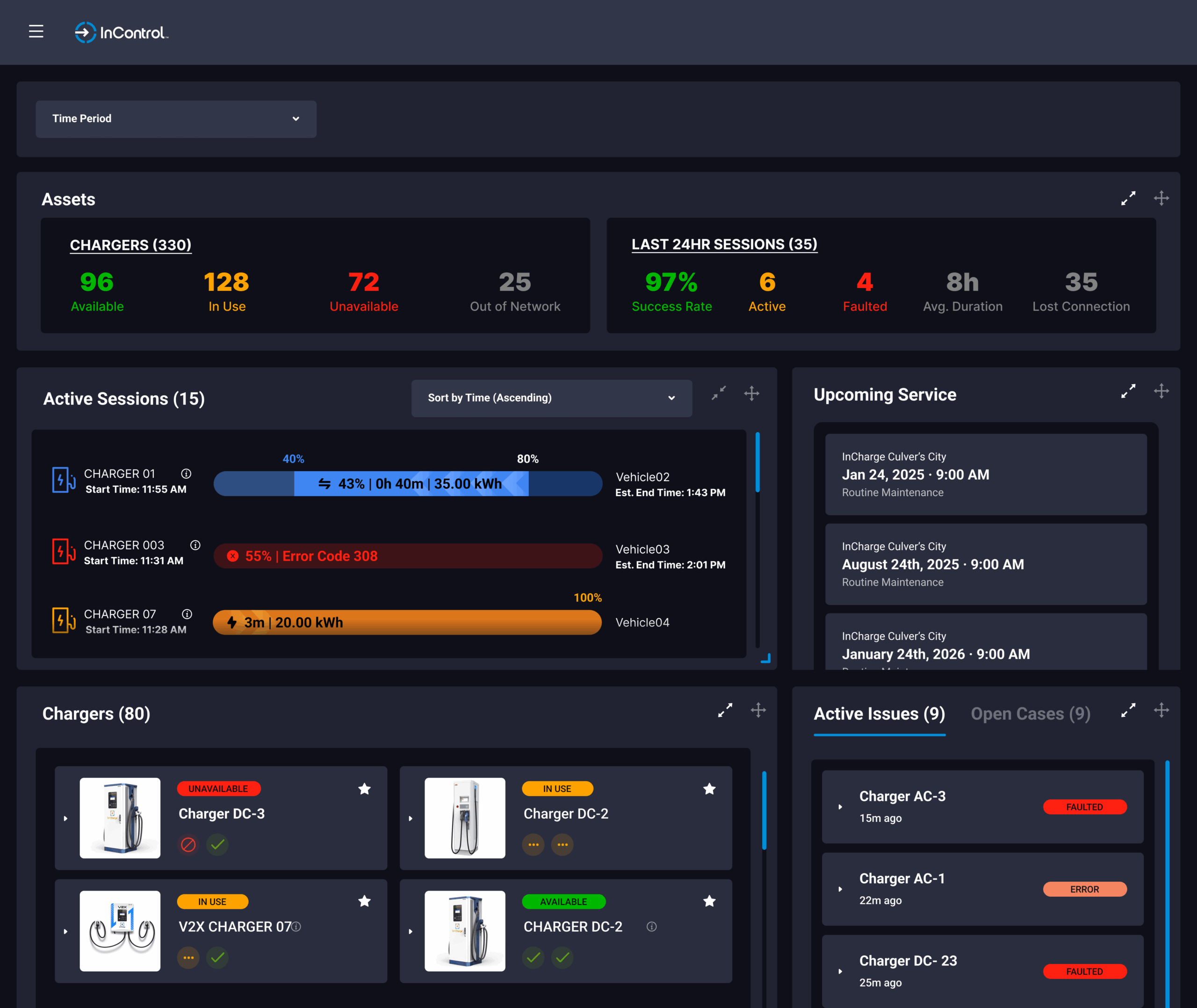Image resolution: width=1197 pixels, height=1008 pixels.
Task: Open the Sort by Time (Ascending) dropdown
Action: [551, 398]
